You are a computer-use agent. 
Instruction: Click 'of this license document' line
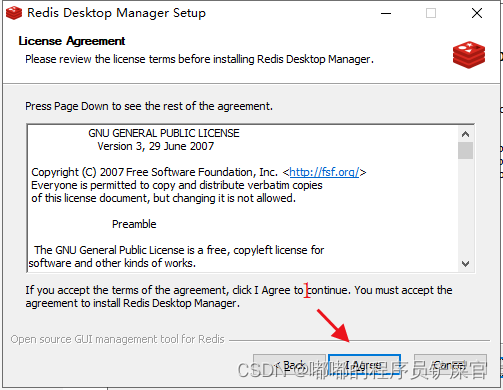tap(163, 198)
